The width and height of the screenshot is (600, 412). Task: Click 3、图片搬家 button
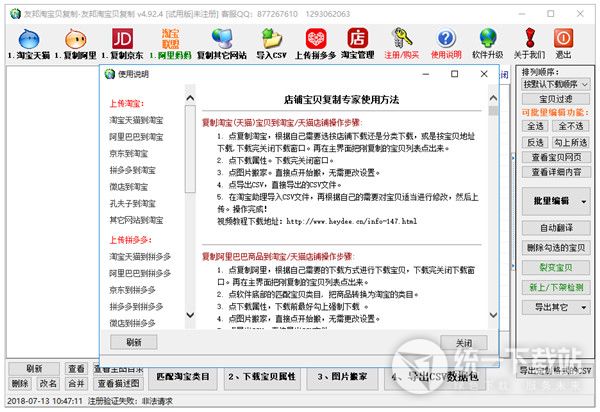[x=342, y=377]
